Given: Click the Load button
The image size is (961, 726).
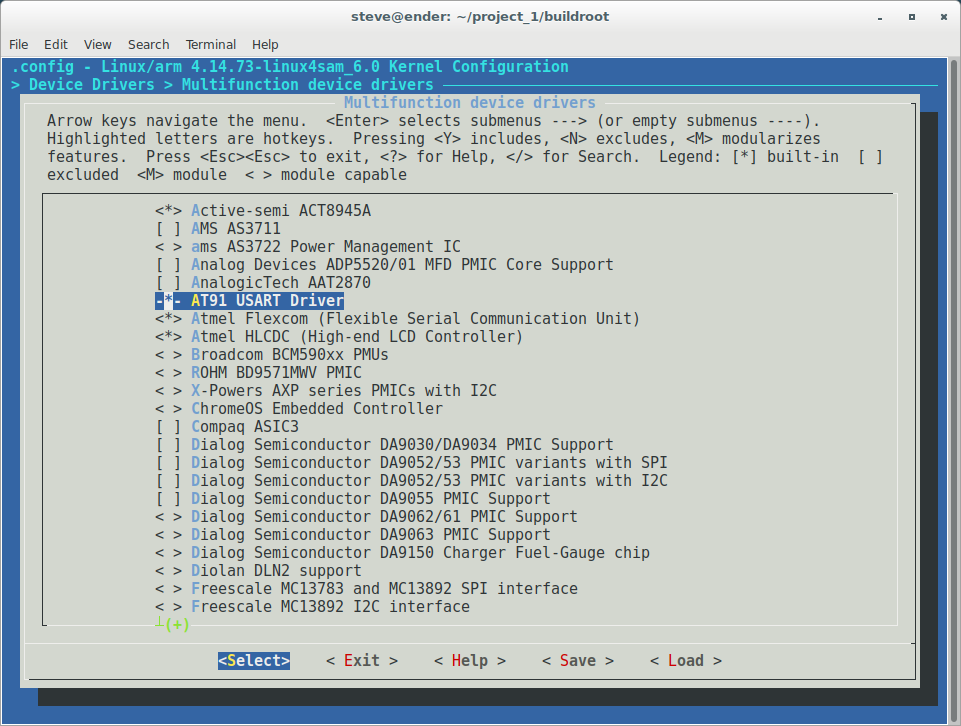Looking at the screenshot, I should click(x=685, y=661).
